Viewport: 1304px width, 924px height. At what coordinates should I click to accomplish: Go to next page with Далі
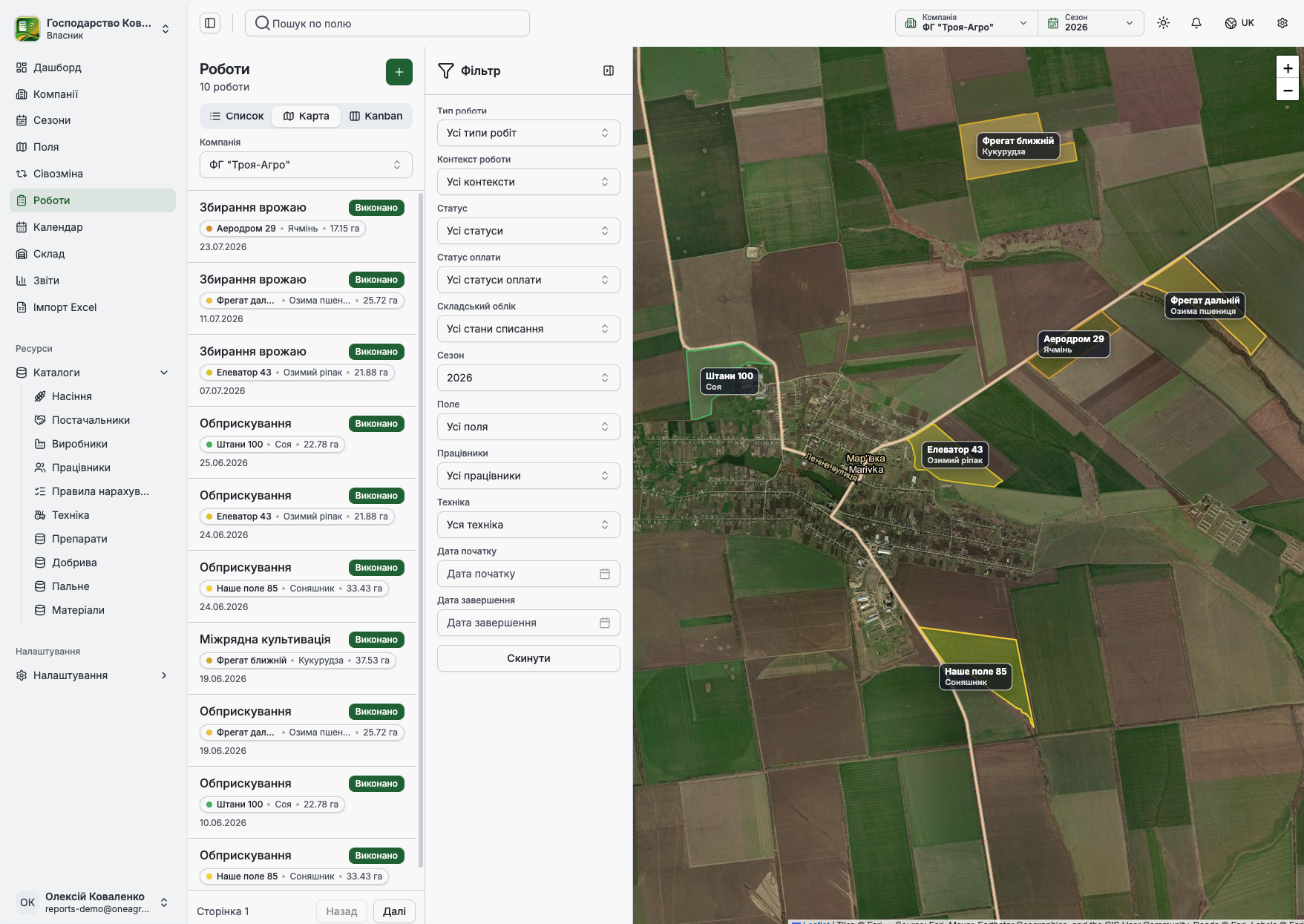(x=394, y=911)
